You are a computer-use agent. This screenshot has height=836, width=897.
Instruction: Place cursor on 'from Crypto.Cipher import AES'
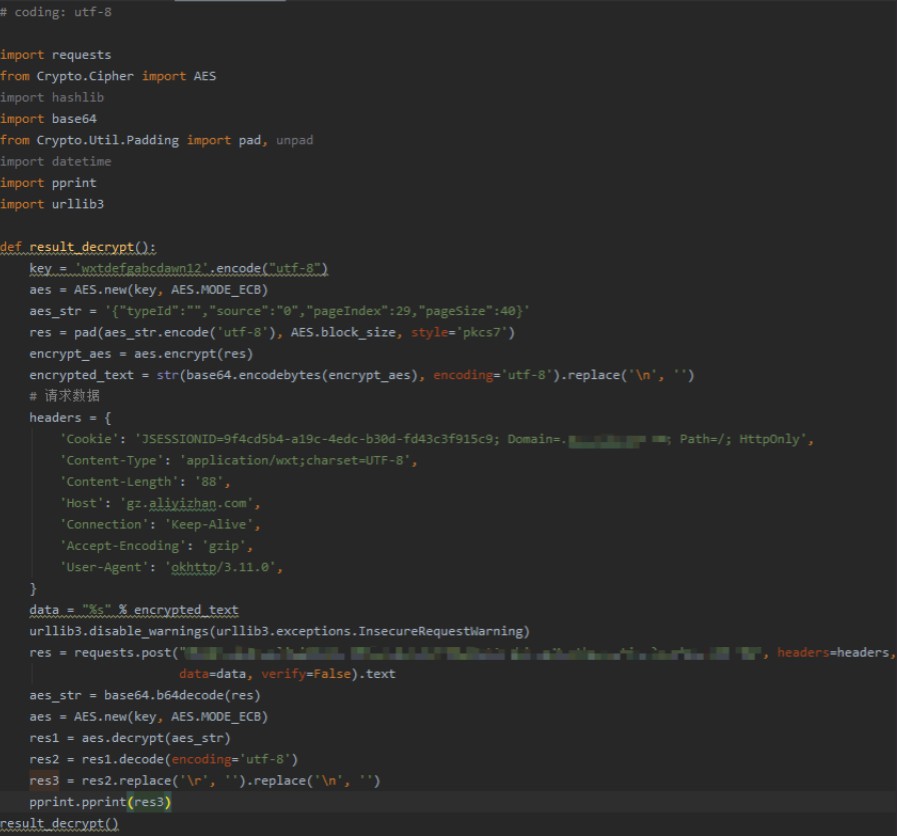[108, 76]
